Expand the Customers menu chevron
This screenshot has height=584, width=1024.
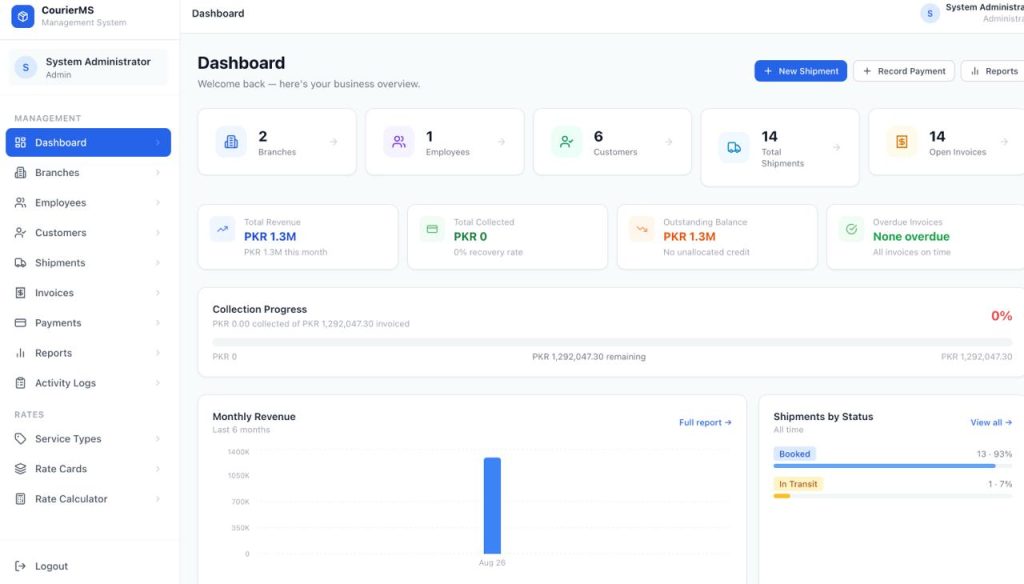point(157,233)
